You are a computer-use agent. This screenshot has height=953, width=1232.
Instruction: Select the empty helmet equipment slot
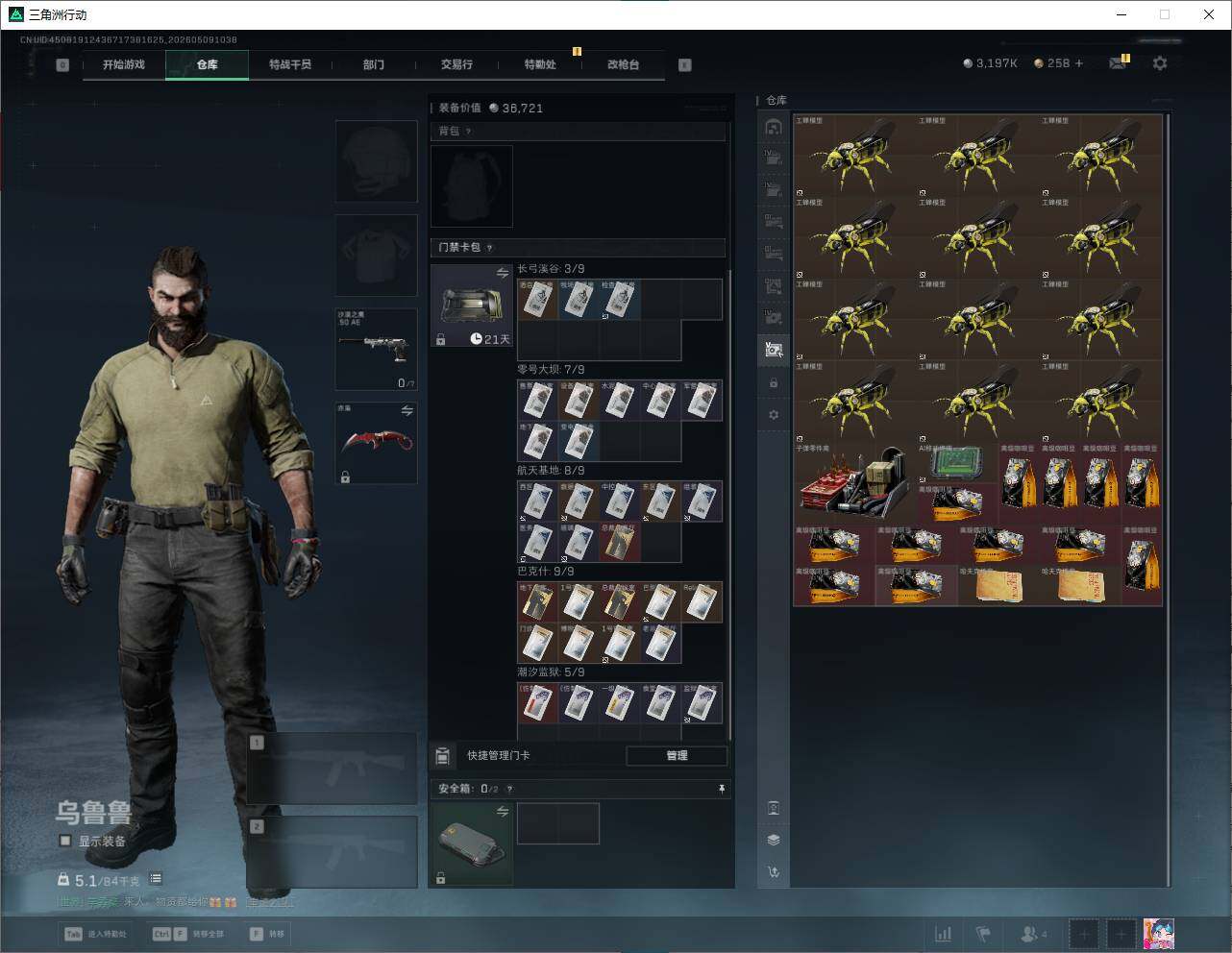click(x=377, y=161)
